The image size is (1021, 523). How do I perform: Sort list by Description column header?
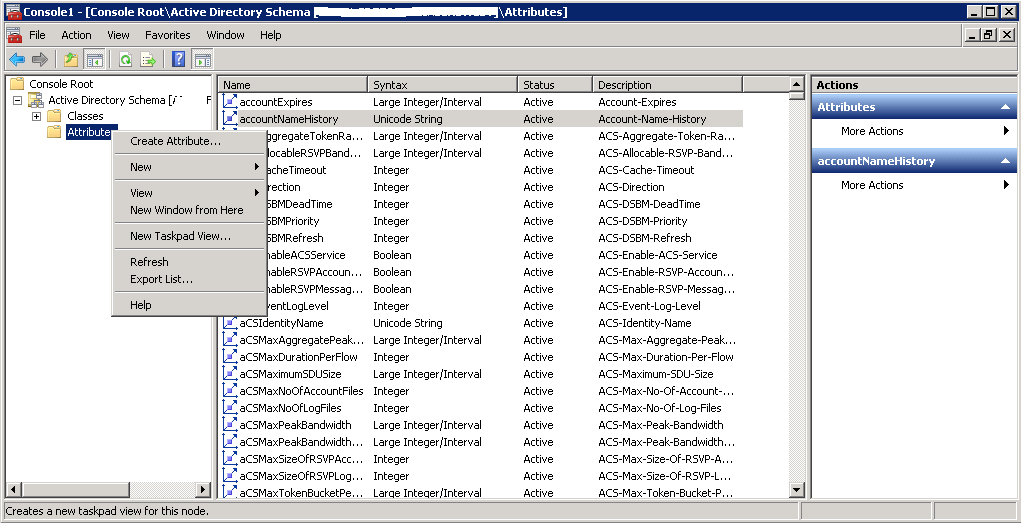pos(667,85)
